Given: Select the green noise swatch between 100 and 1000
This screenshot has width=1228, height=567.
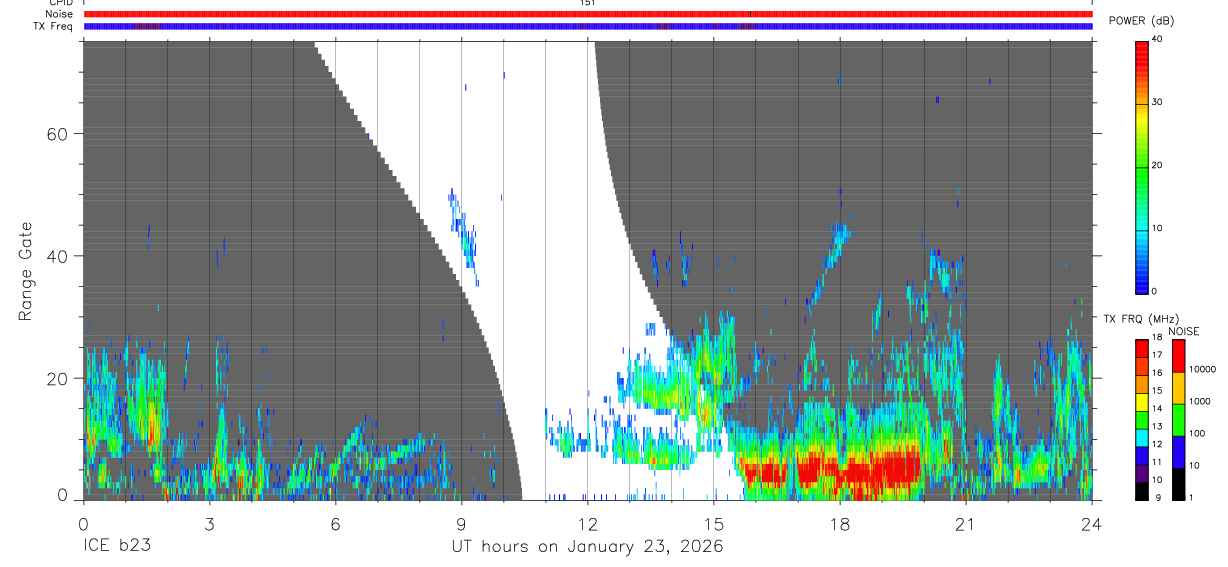Looking at the screenshot, I should point(1178,420).
